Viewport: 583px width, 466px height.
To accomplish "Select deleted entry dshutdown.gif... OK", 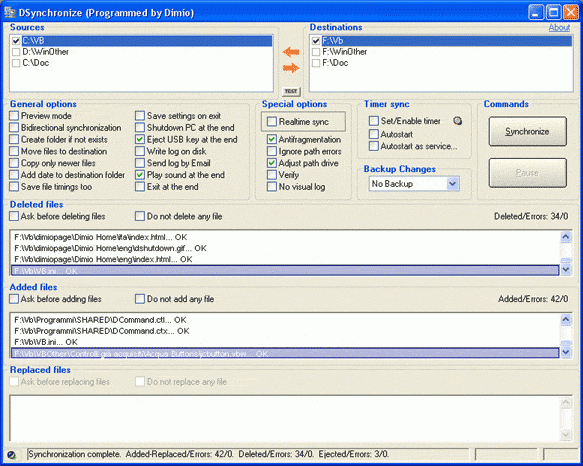I will 285,248.
